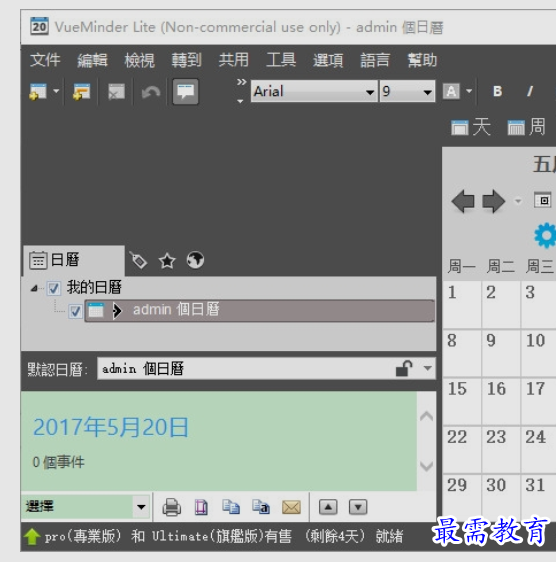556x562 pixels.
Task: Toggle the popup reminder bubble icon
Action: 185,91
